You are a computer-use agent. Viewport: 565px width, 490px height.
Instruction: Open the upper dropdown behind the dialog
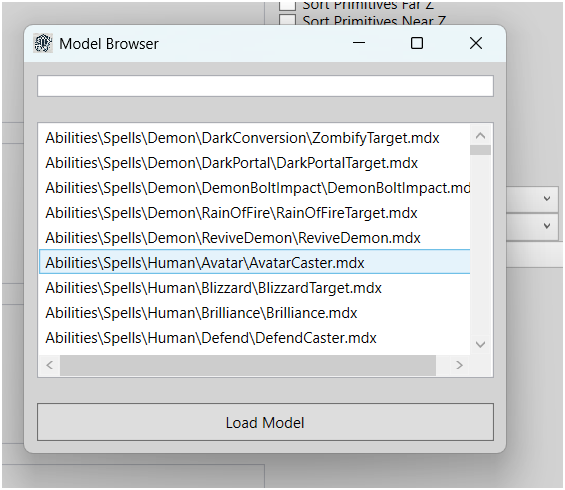[x=534, y=199]
